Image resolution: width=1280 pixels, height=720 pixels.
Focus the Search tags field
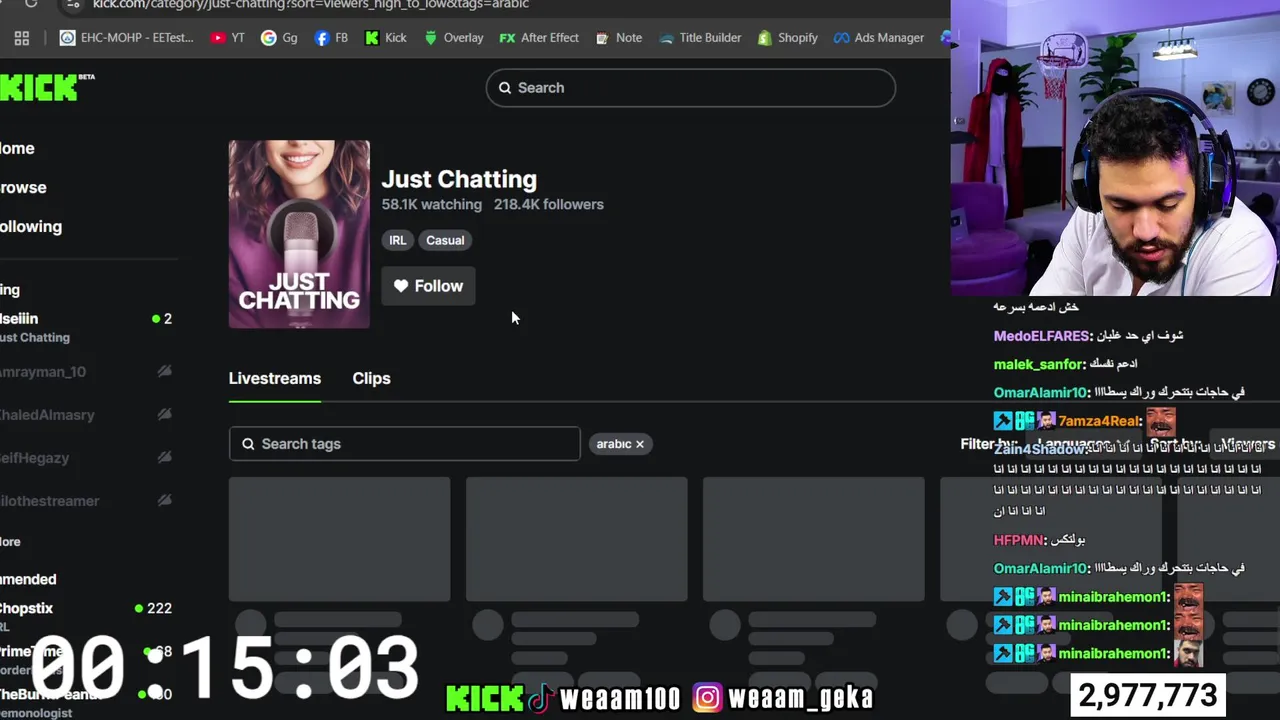[x=404, y=444]
